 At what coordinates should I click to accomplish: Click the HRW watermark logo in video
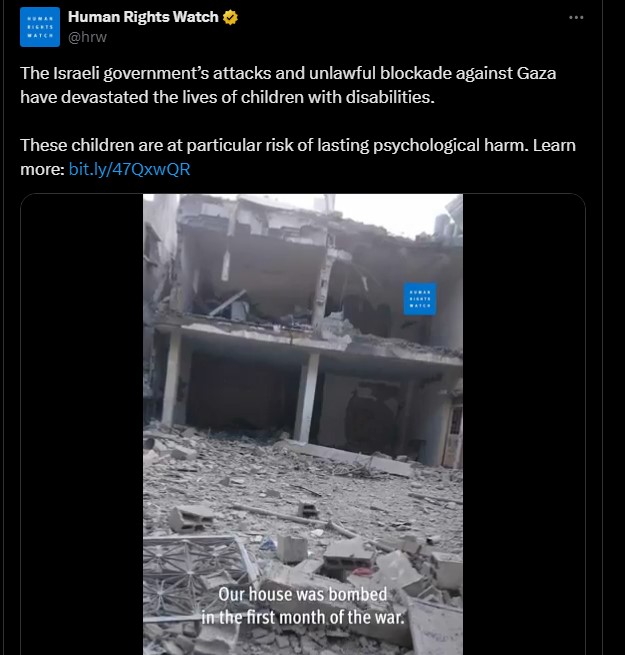point(419,299)
